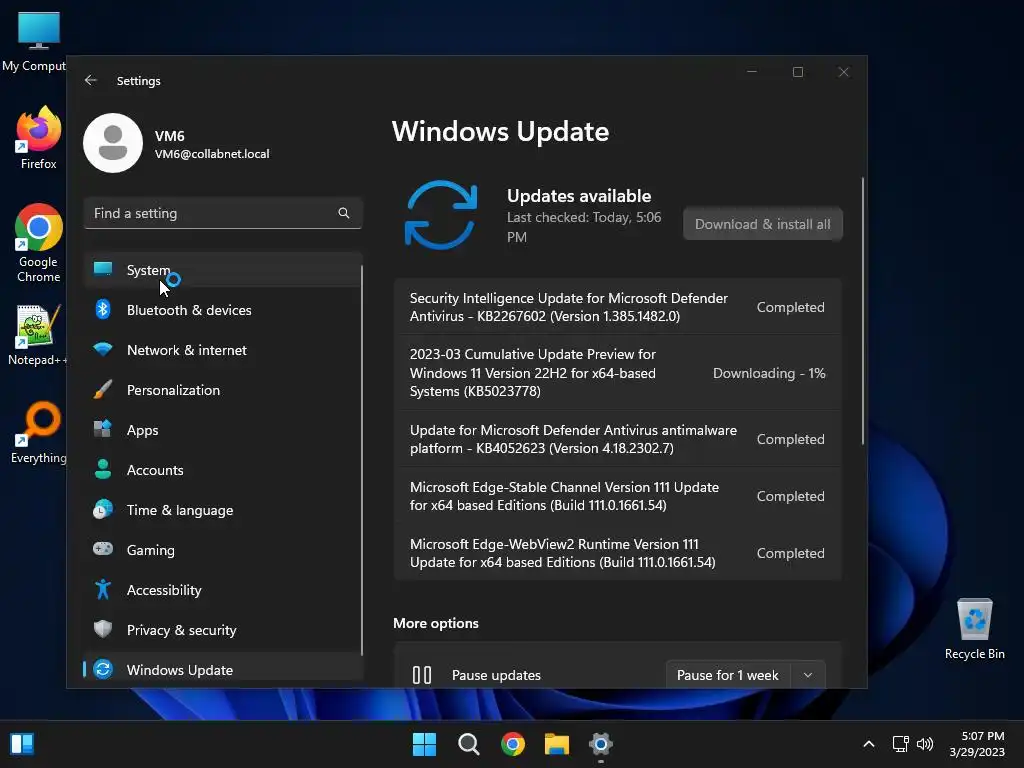Select Time & language label in sidebar
The image size is (1024, 768).
tap(180, 510)
